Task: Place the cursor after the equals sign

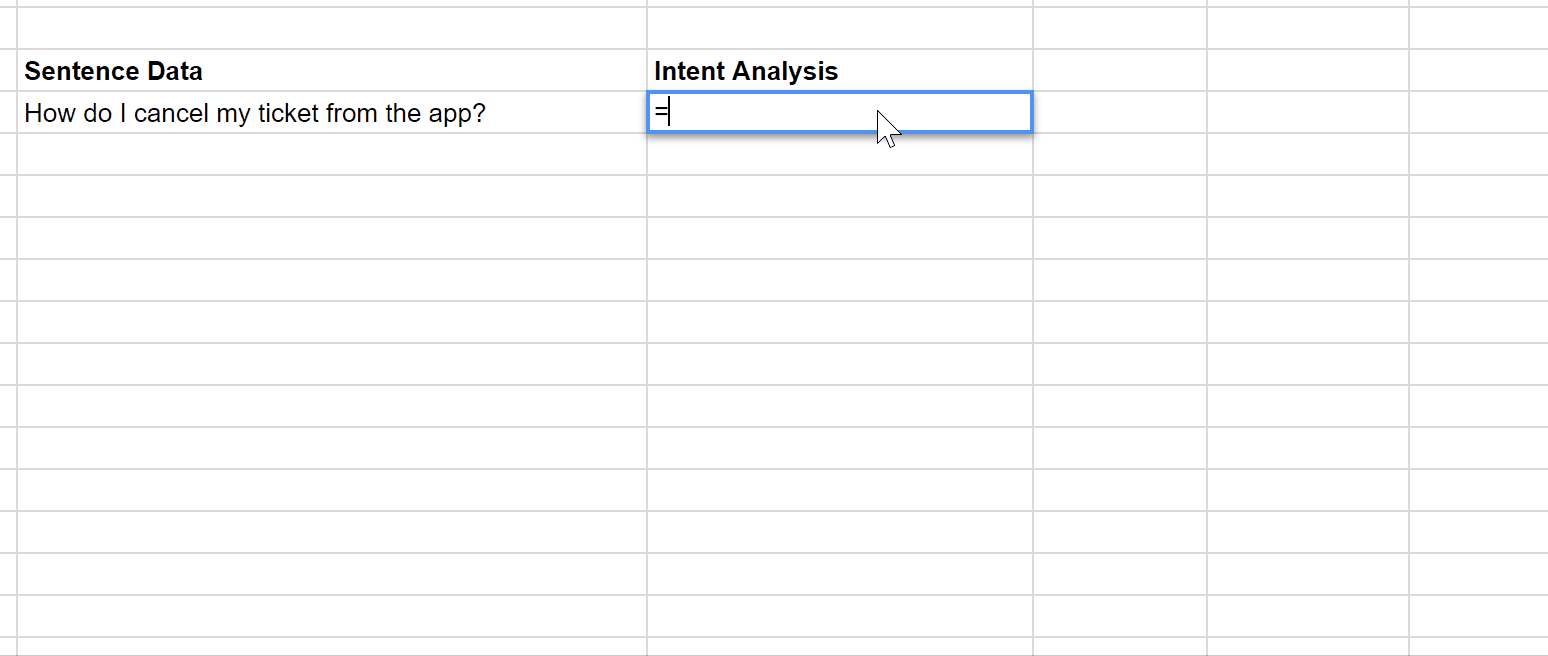Action: pos(668,112)
